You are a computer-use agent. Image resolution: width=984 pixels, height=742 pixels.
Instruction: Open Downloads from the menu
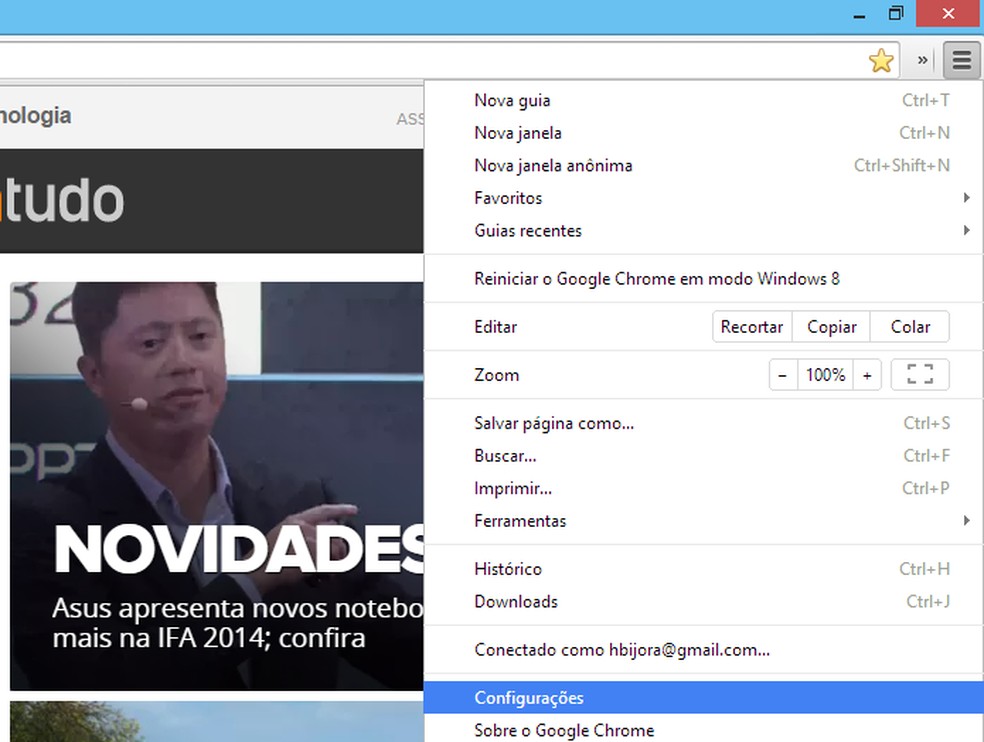(x=515, y=601)
